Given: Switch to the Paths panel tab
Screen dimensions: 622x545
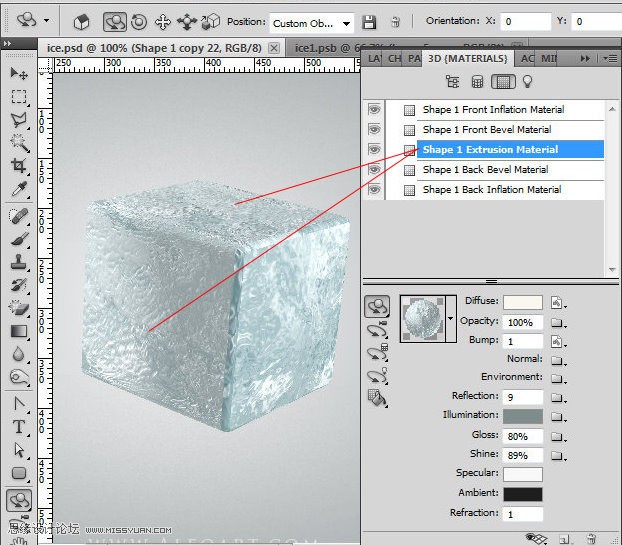Looking at the screenshot, I should click(413, 59).
